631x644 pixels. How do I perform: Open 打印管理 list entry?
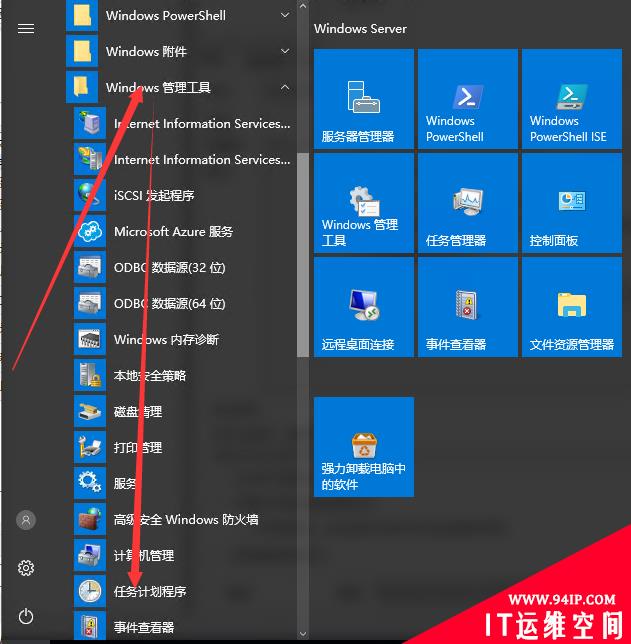pos(185,447)
